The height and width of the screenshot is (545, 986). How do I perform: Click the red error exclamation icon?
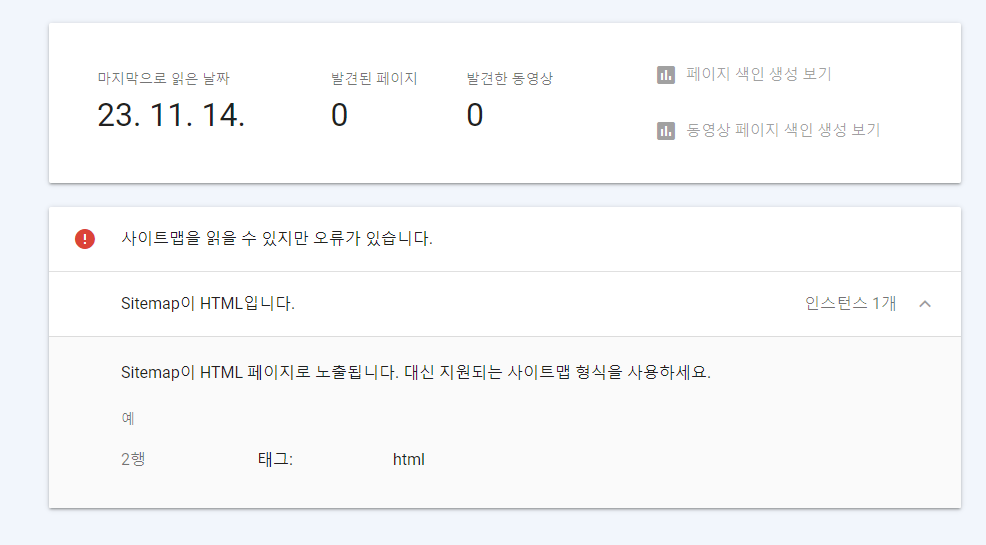(85, 239)
